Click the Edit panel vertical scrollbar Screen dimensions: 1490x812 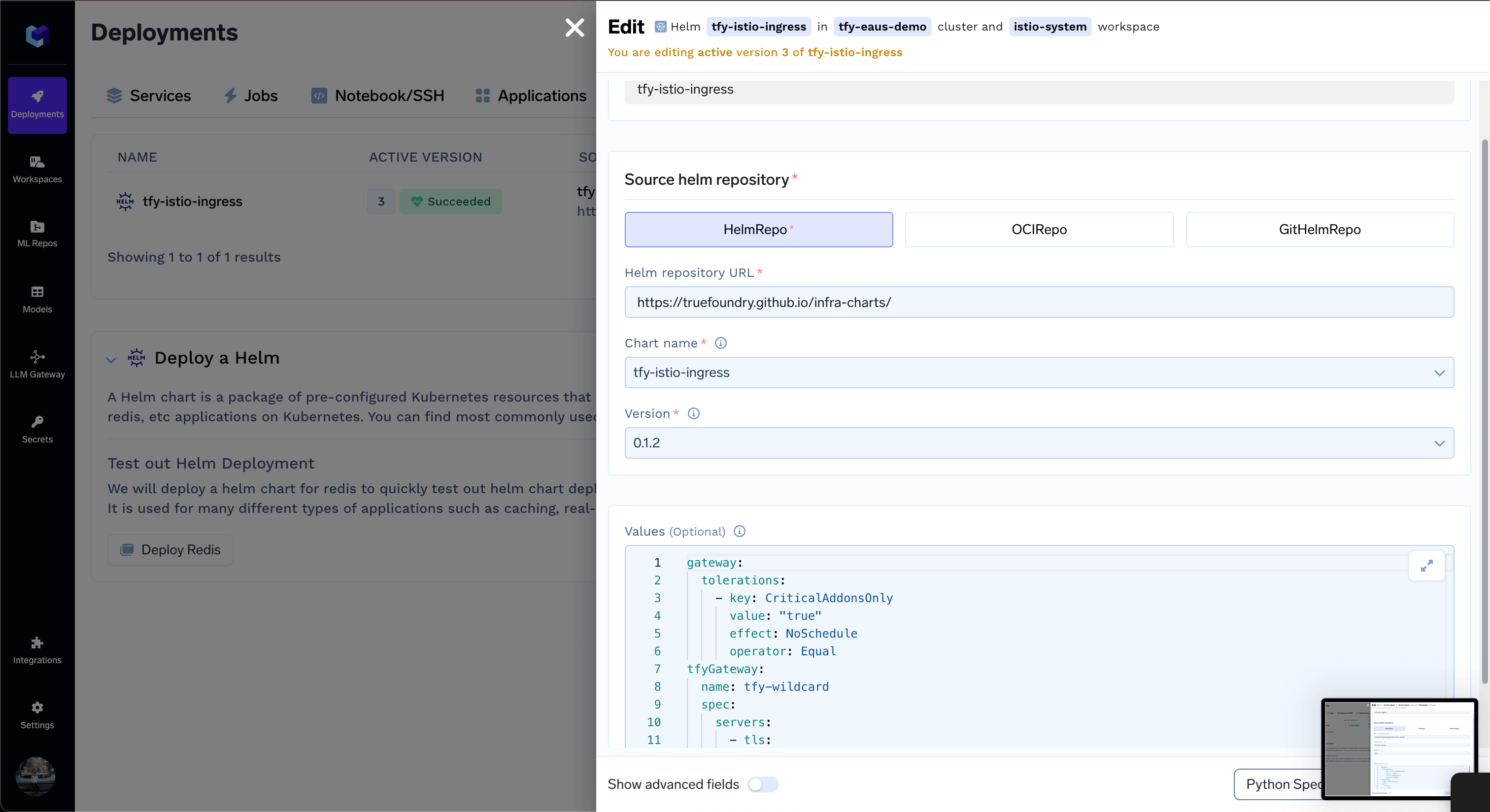pos(1484,410)
